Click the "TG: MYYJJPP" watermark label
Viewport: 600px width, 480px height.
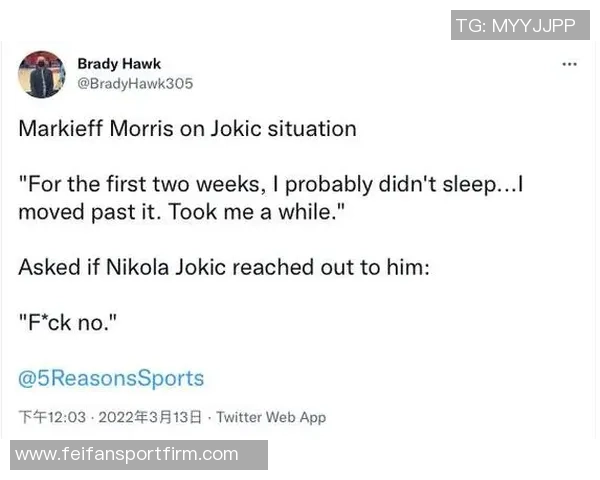(515, 26)
